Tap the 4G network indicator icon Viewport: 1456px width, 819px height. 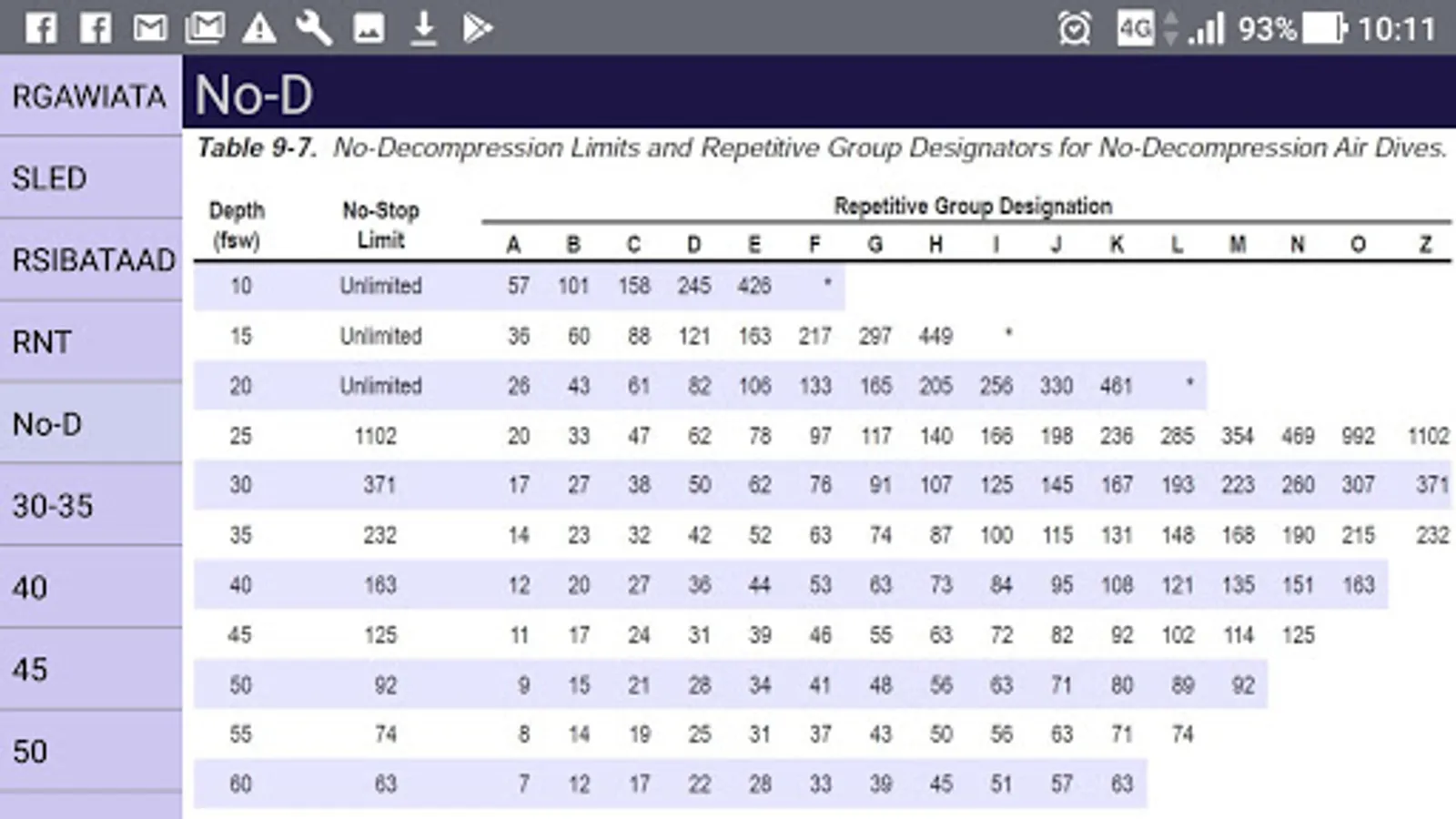pyautogui.click(x=1136, y=28)
